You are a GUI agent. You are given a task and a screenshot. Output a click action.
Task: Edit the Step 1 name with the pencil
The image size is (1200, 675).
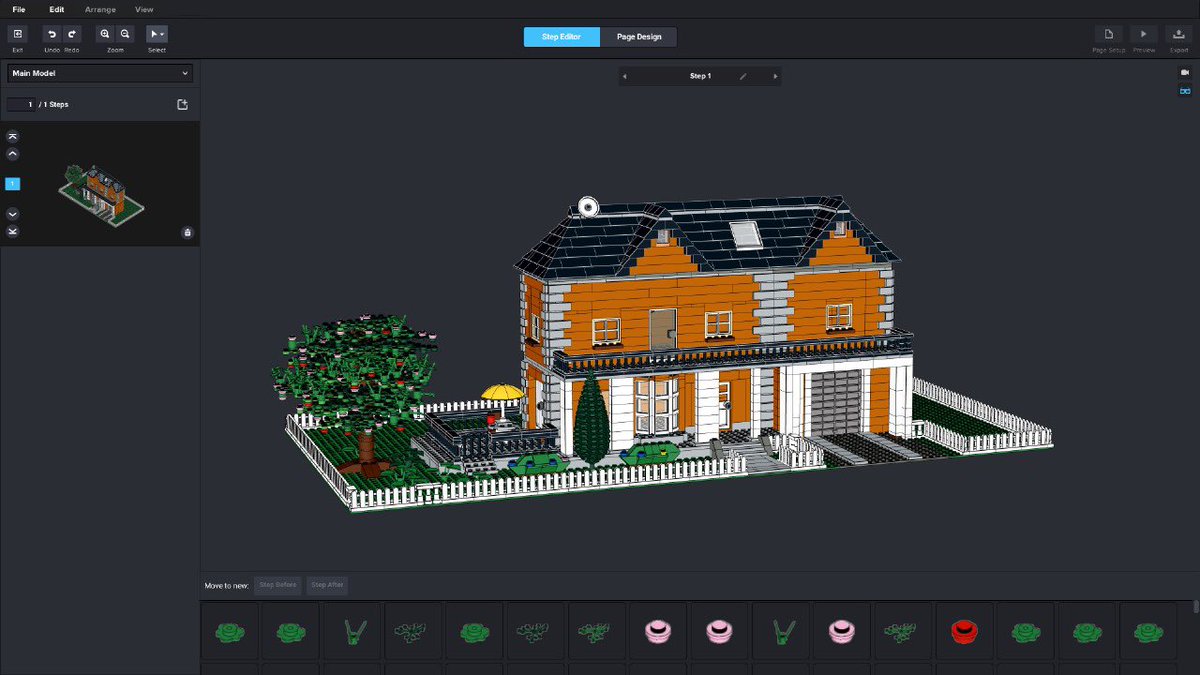(x=743, y=76)
